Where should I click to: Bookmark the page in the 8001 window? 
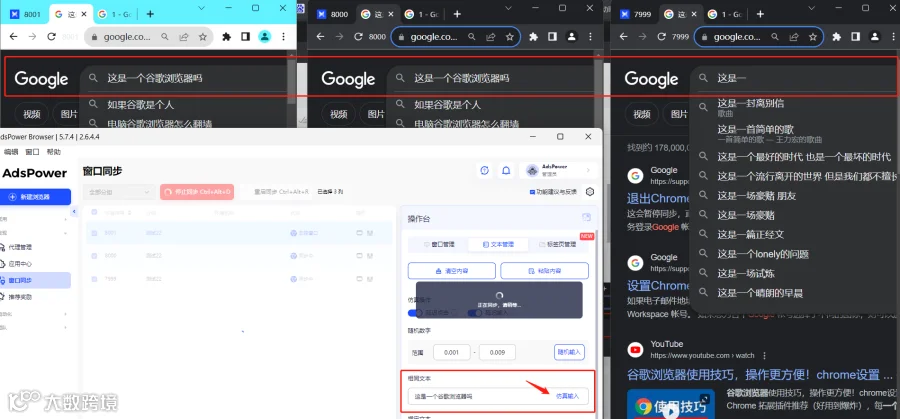(x=203, y=37)
